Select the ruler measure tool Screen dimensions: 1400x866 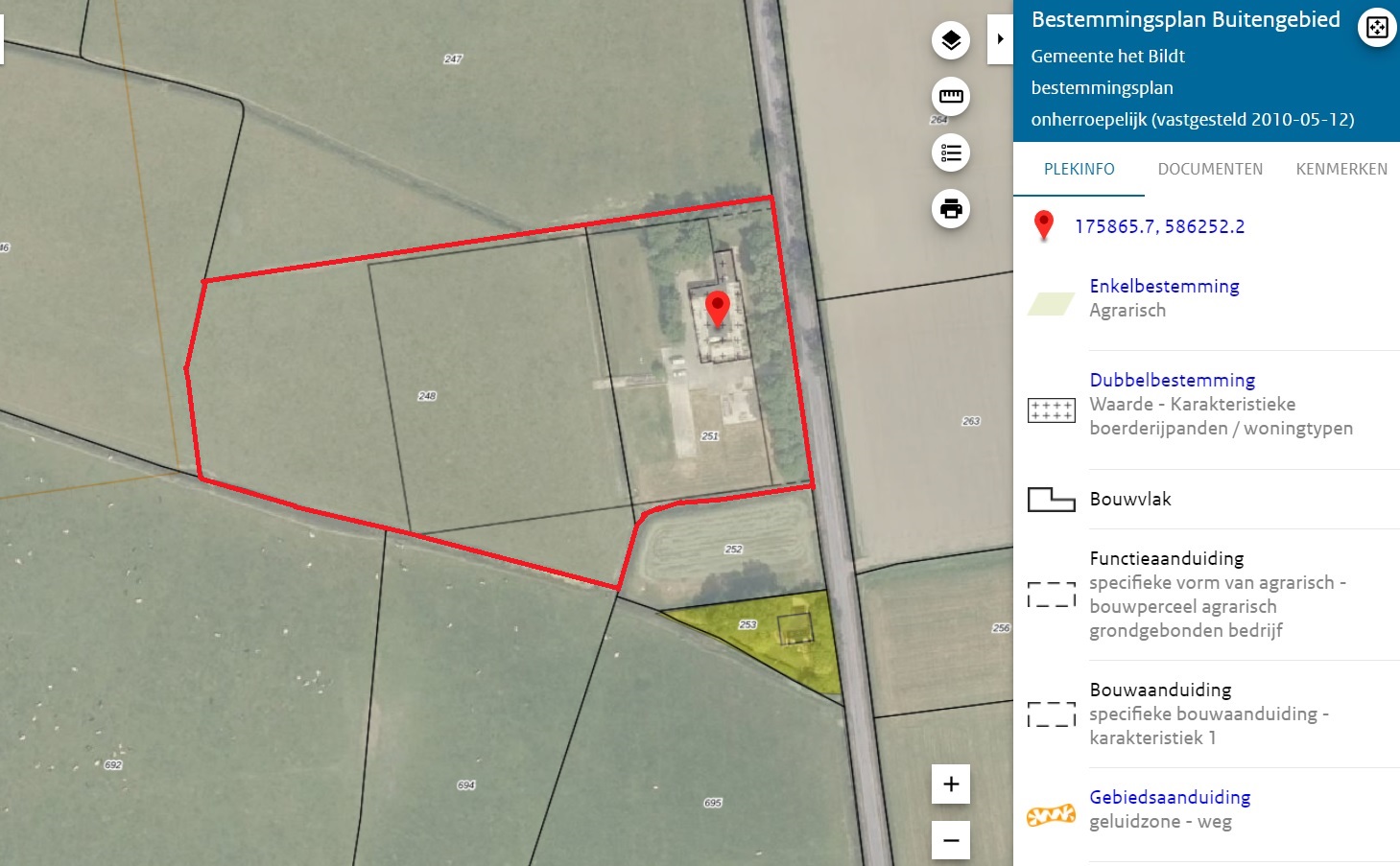pyautogui.click(x=951, y=96)
